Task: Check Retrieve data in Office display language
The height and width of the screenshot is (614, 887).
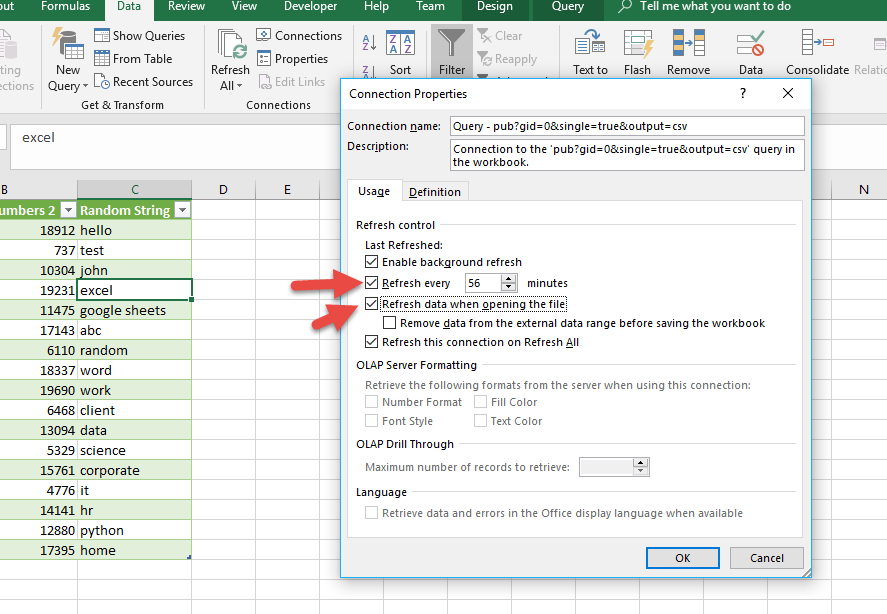Action: pos(371,513)
